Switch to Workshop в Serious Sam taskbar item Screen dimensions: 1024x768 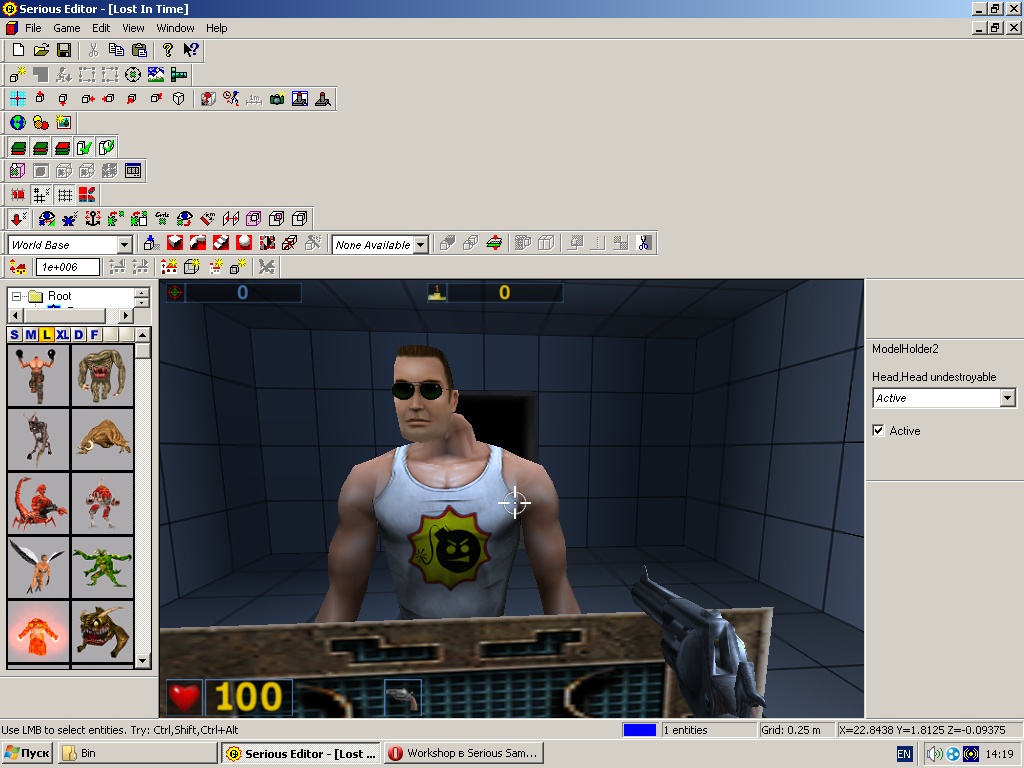(x=464, y=754)
